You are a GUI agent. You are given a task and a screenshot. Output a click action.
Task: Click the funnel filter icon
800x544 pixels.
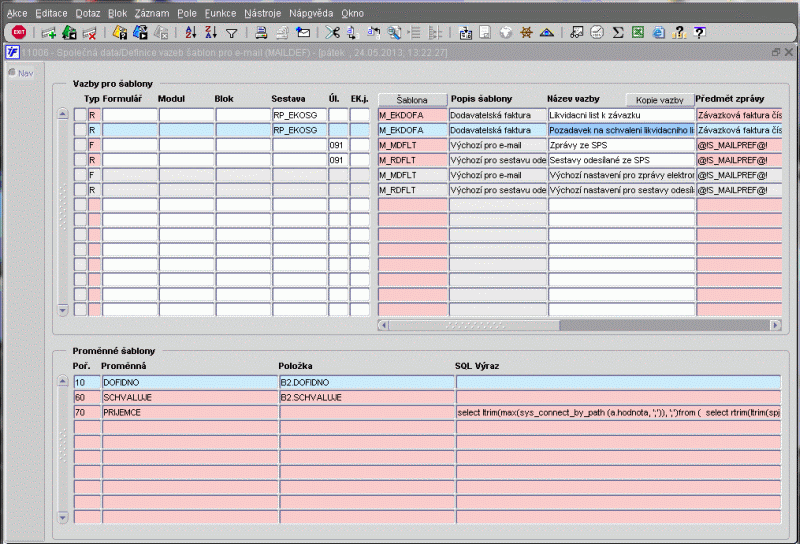pyautogui.click(x=231, y=32)
